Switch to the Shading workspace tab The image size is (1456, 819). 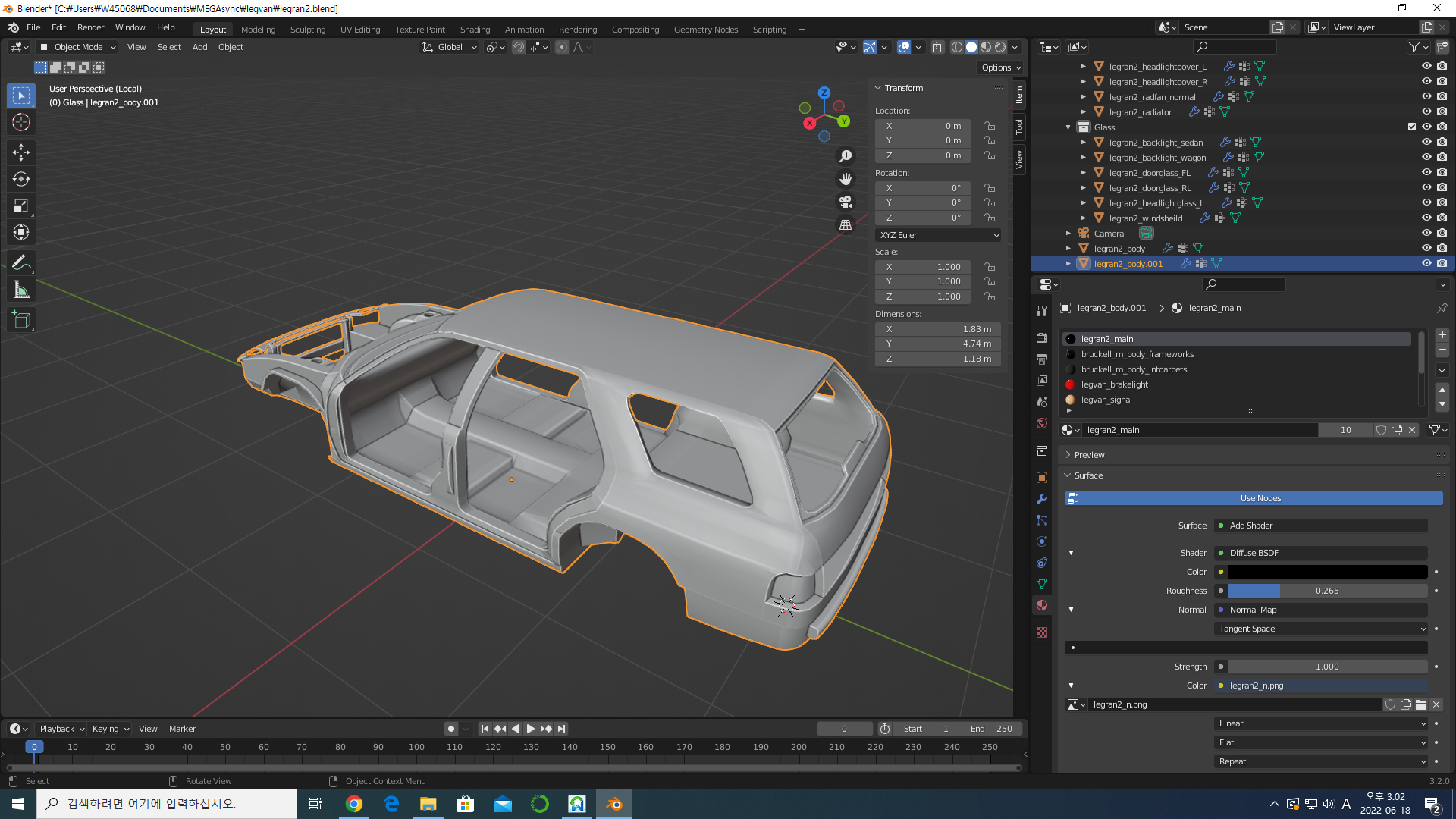coord(475,30)
